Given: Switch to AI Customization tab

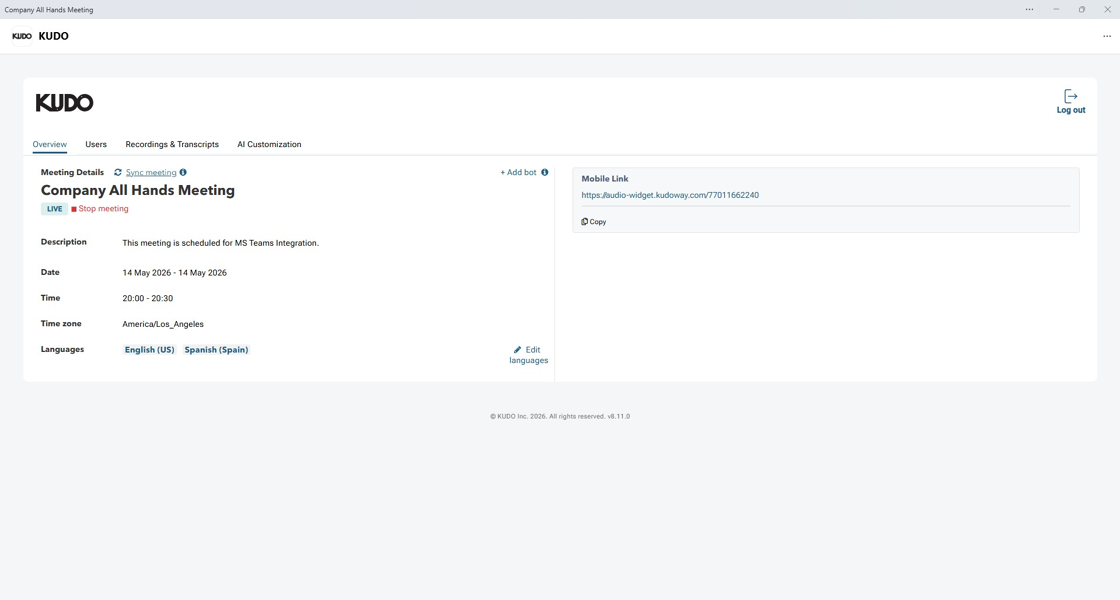Looking at the screenshot, I should (269, 144).
